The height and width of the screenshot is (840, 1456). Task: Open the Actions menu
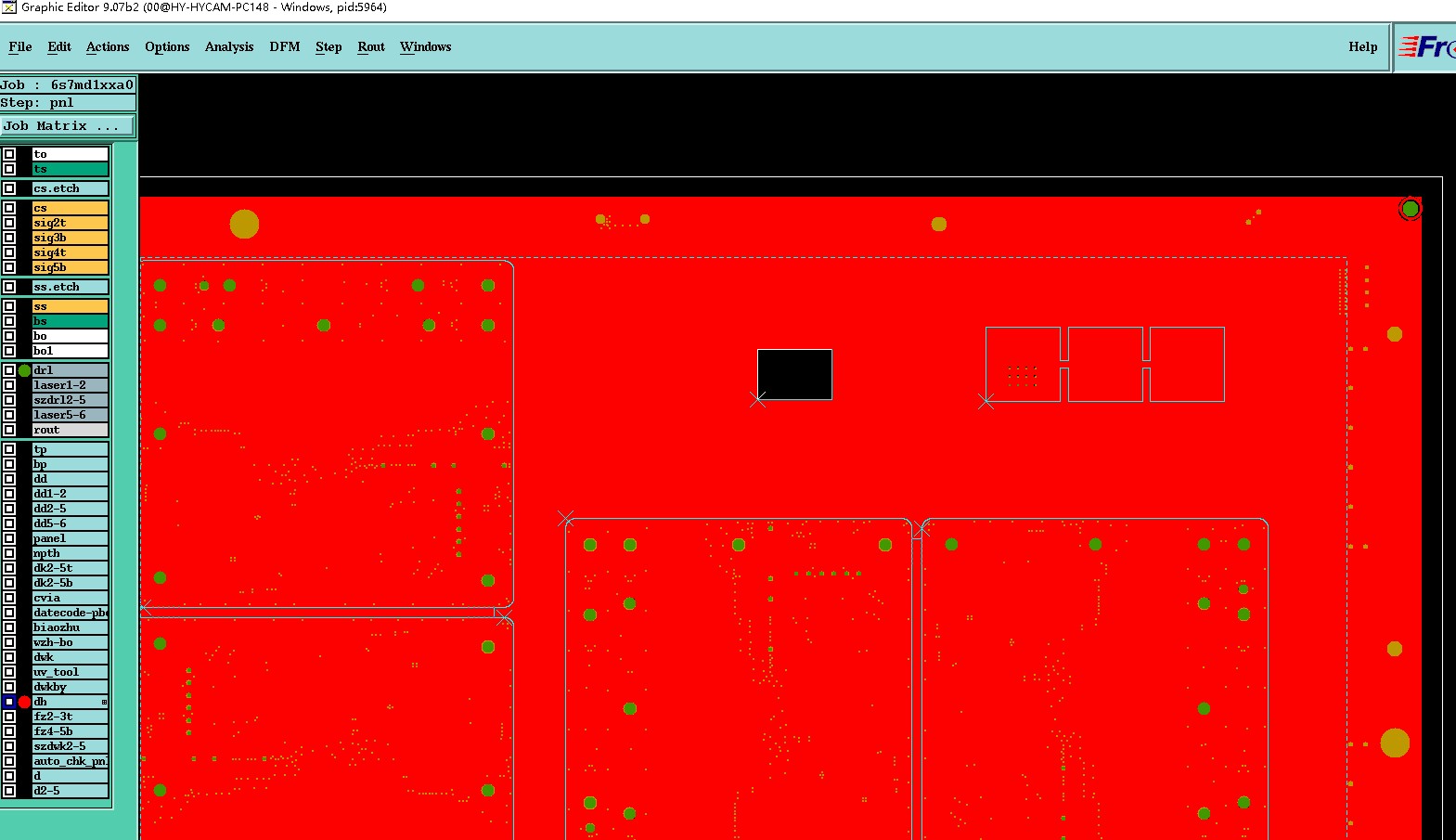click(108, 46)
